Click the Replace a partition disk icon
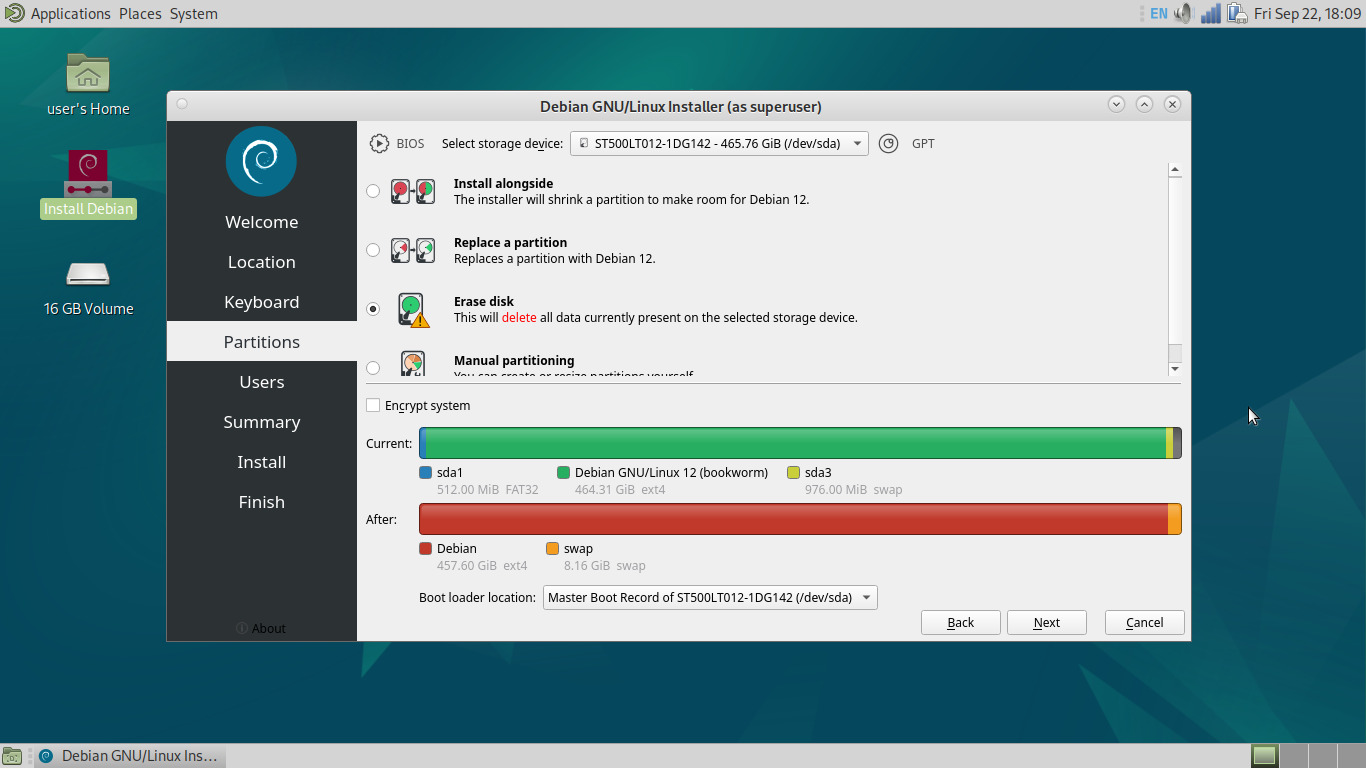 413,250
